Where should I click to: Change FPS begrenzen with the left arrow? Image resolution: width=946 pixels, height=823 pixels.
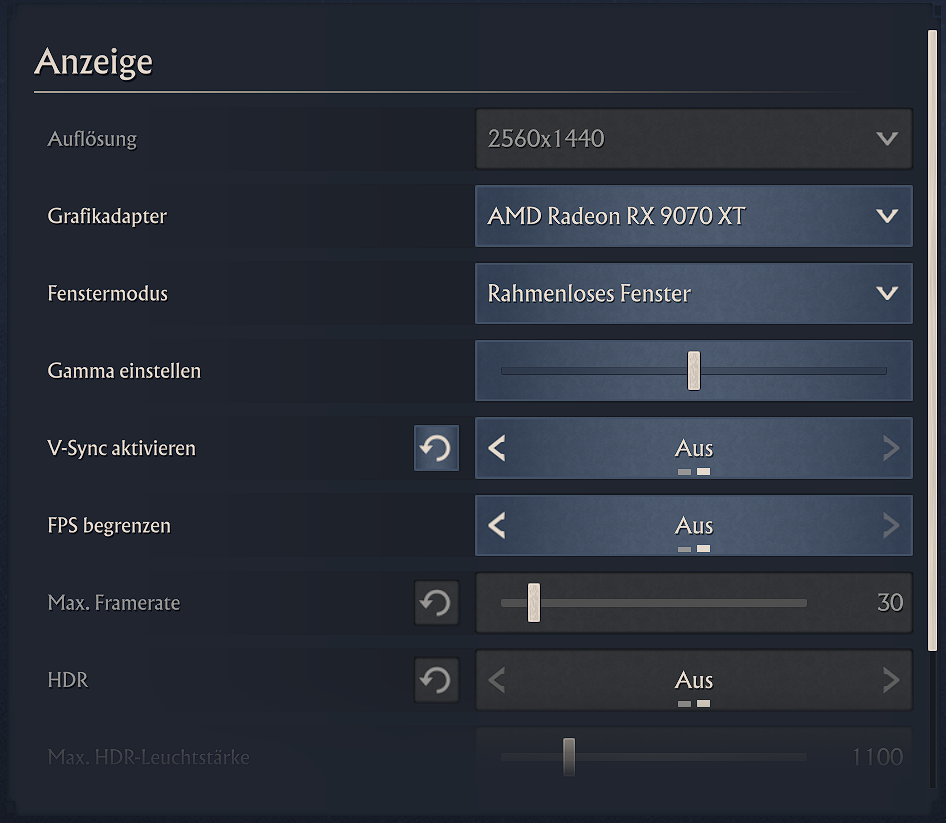click(497, 526)
